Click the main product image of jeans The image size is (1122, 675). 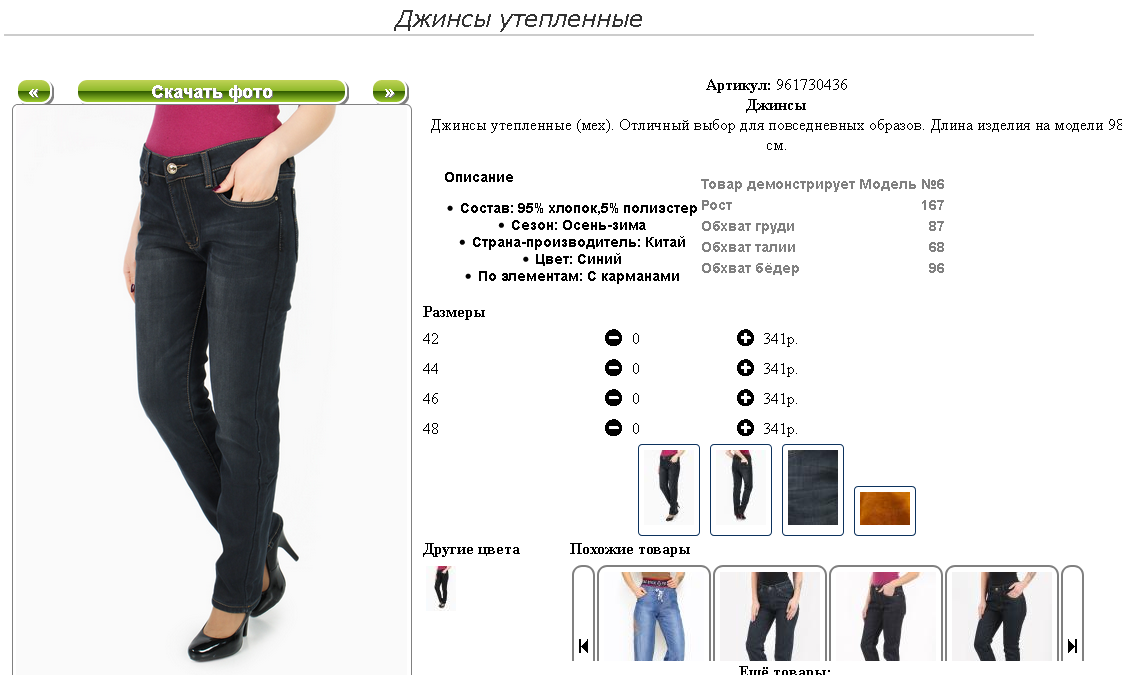click(x=212, y=390)
